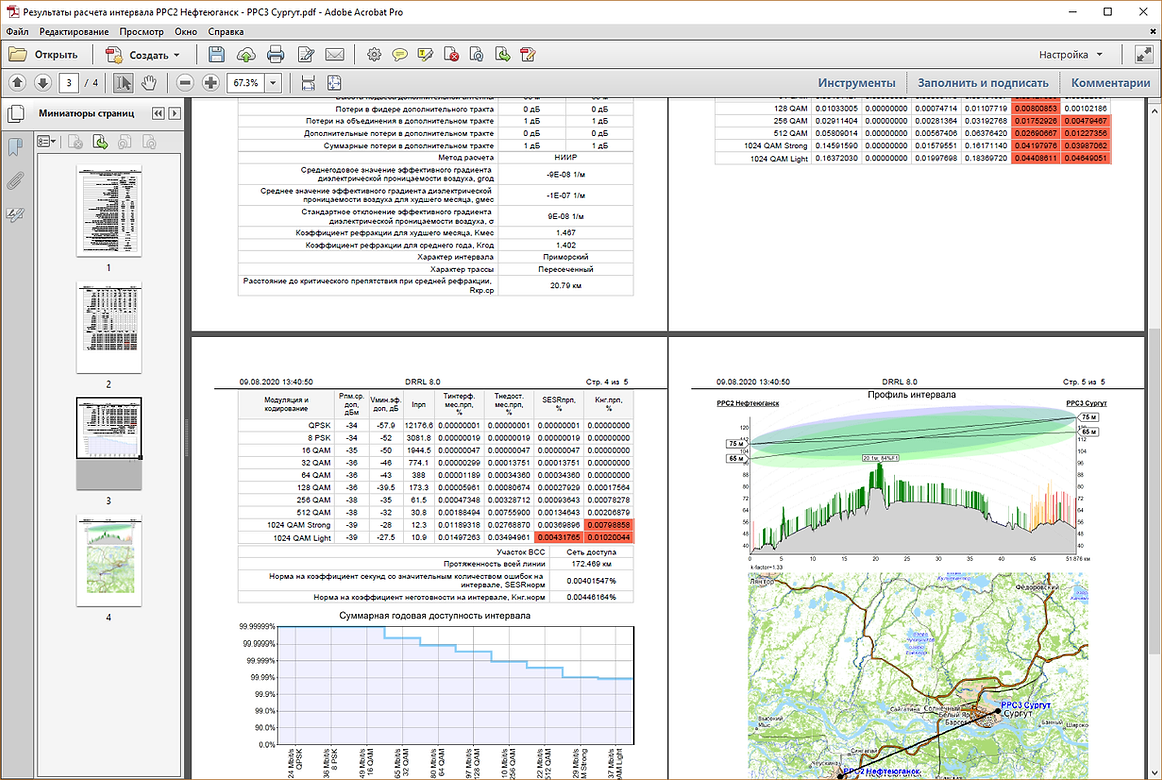Open the zoom level dropdown arrow

273,83
